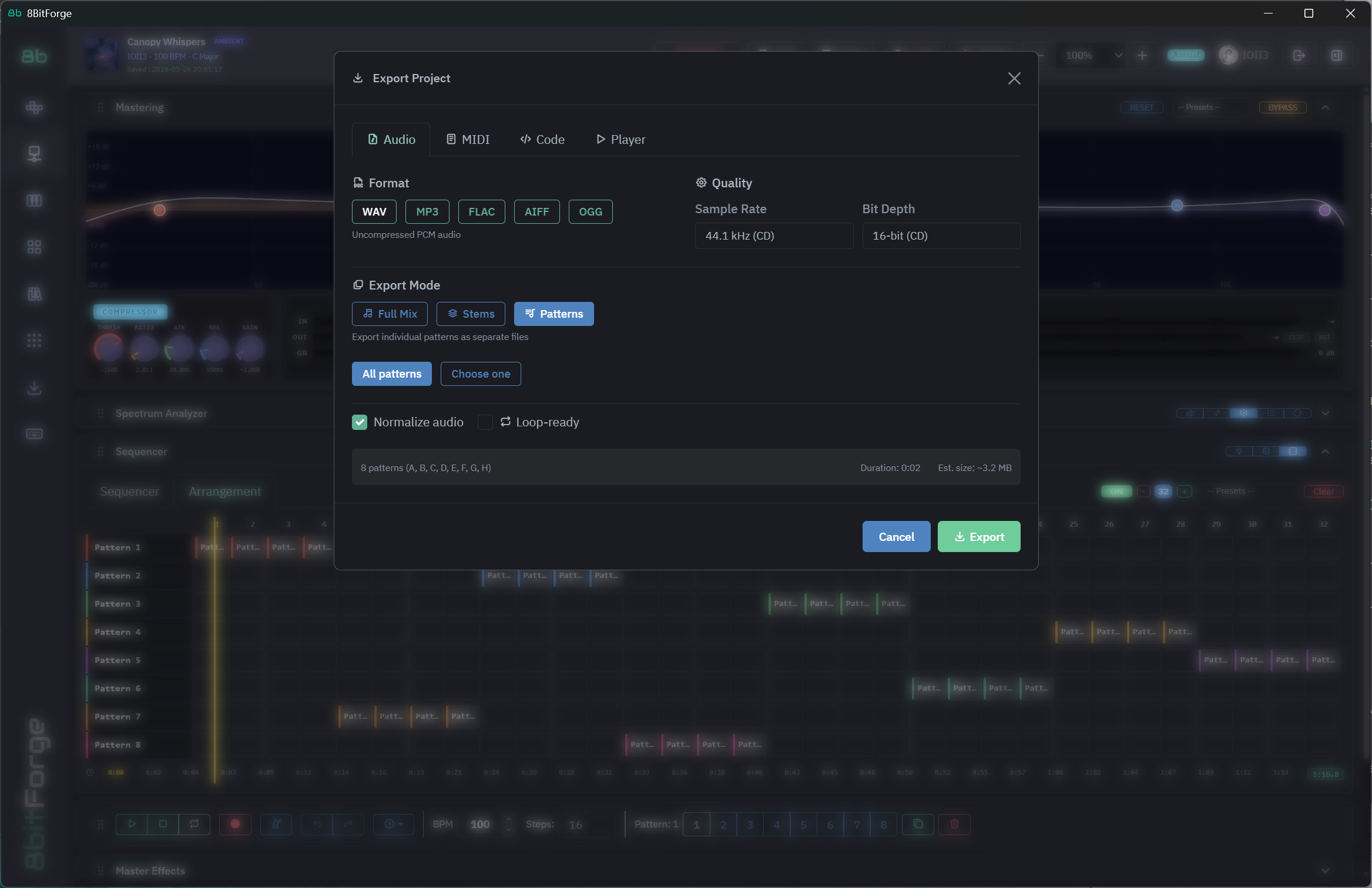Click the dotted pad grid sidebar icon
Image resolution: width=1372 pixels, height=888 pixels.
tap(34, 340)
